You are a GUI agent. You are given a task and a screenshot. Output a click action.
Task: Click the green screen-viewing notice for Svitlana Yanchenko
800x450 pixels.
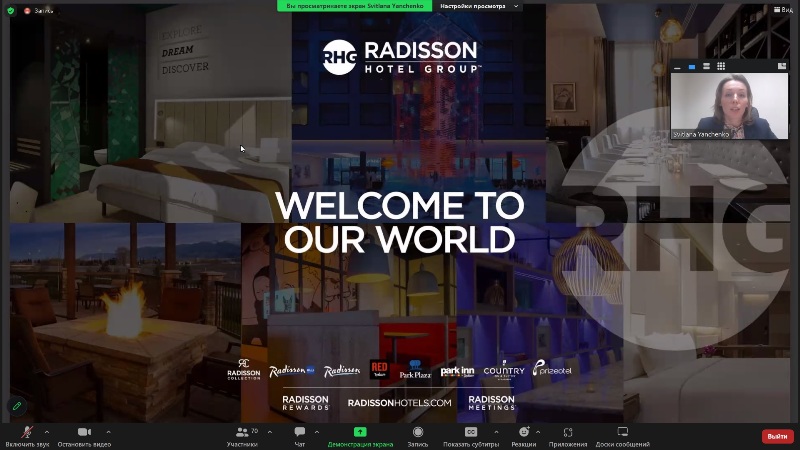pyautogui.click(x=355, y=6)
